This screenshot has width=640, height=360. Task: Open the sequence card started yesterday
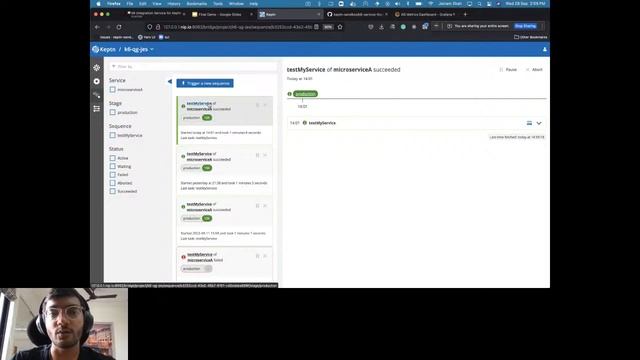[x=224, y=171]
